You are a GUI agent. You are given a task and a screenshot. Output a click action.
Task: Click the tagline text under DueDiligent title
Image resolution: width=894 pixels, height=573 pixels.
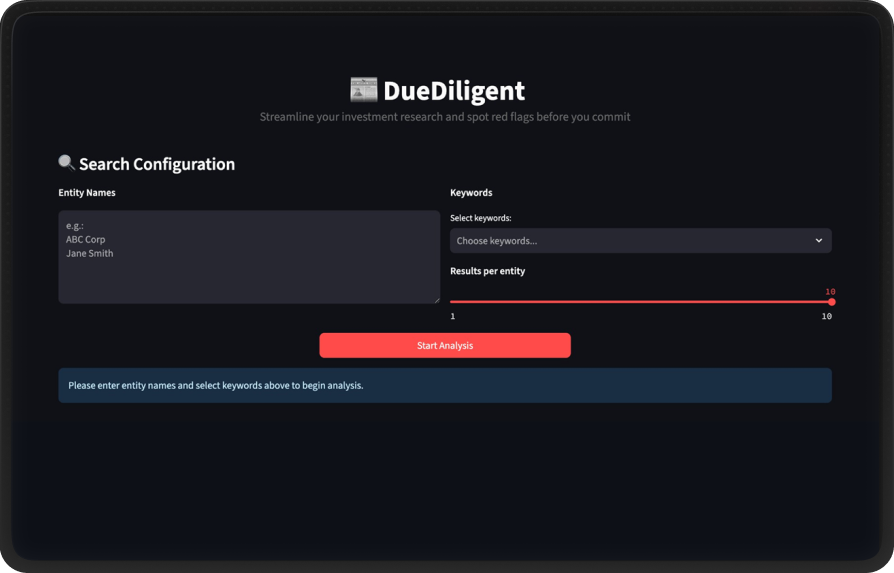445,117
